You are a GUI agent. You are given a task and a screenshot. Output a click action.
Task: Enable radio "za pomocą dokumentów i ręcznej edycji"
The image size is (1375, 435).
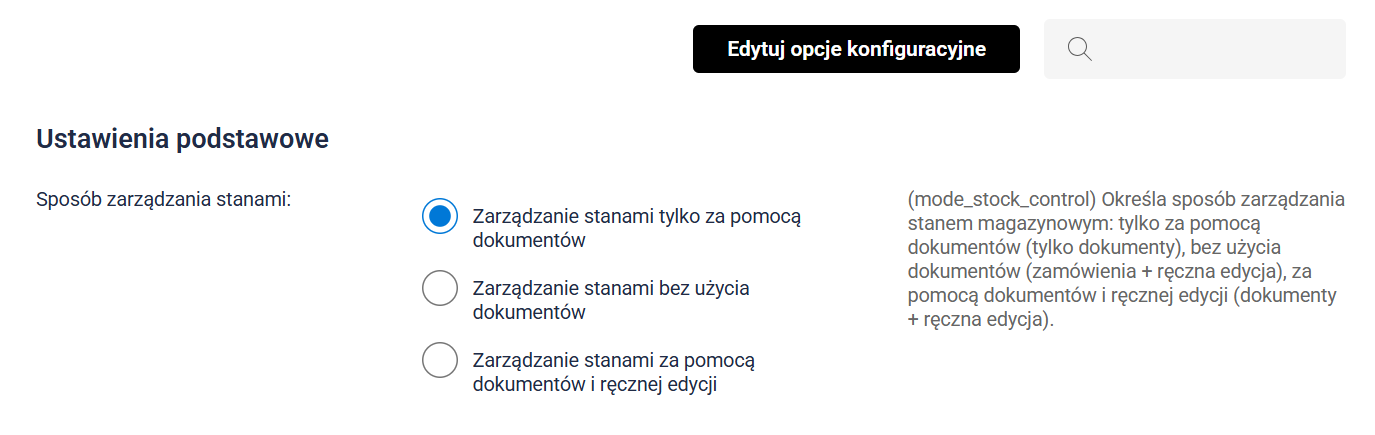pos(440,360)
